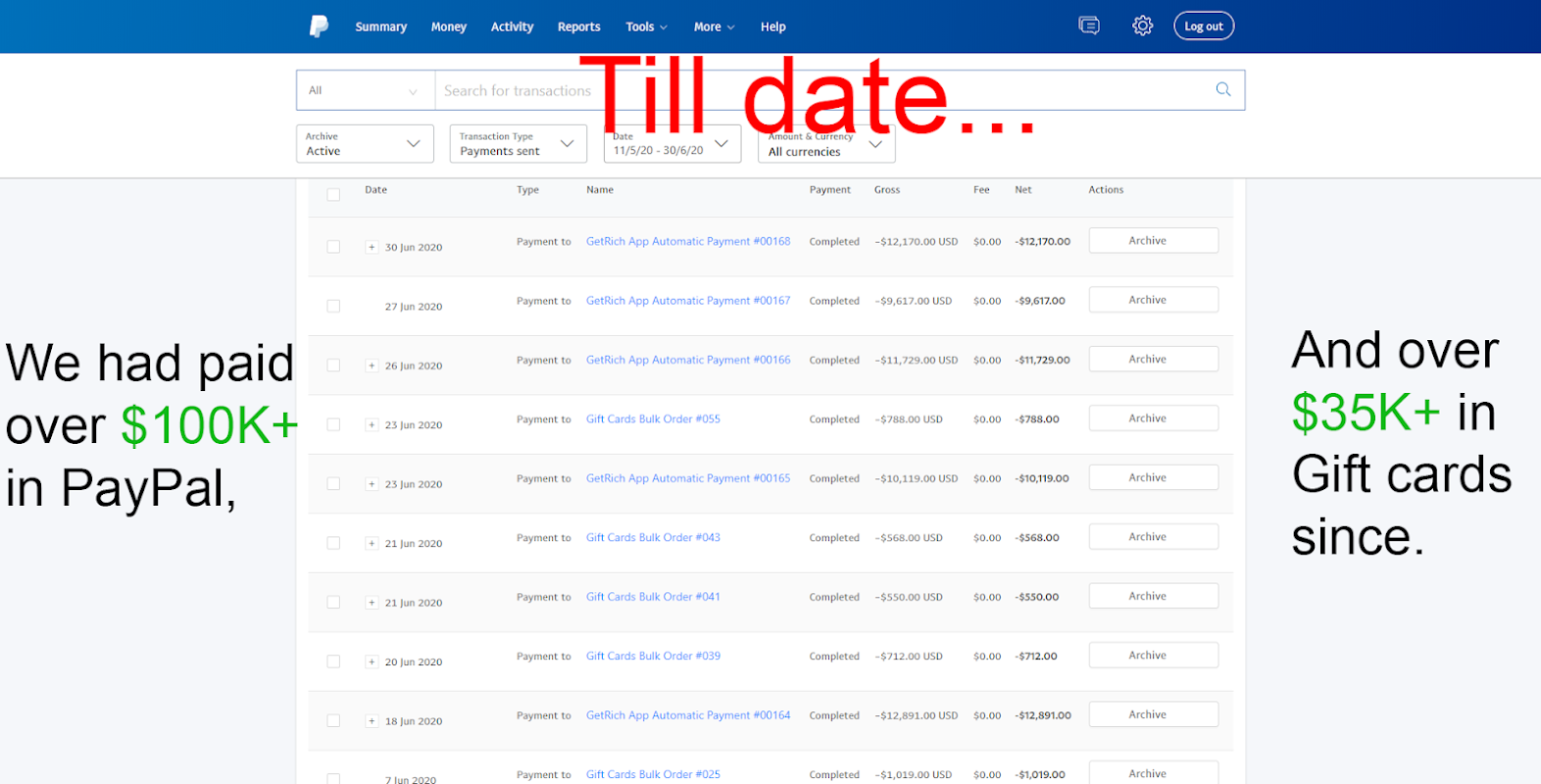Expand the 18 Jun 2020 transaction plus icon
Viewport: 1541px width, 784px height.
(372, 721)
